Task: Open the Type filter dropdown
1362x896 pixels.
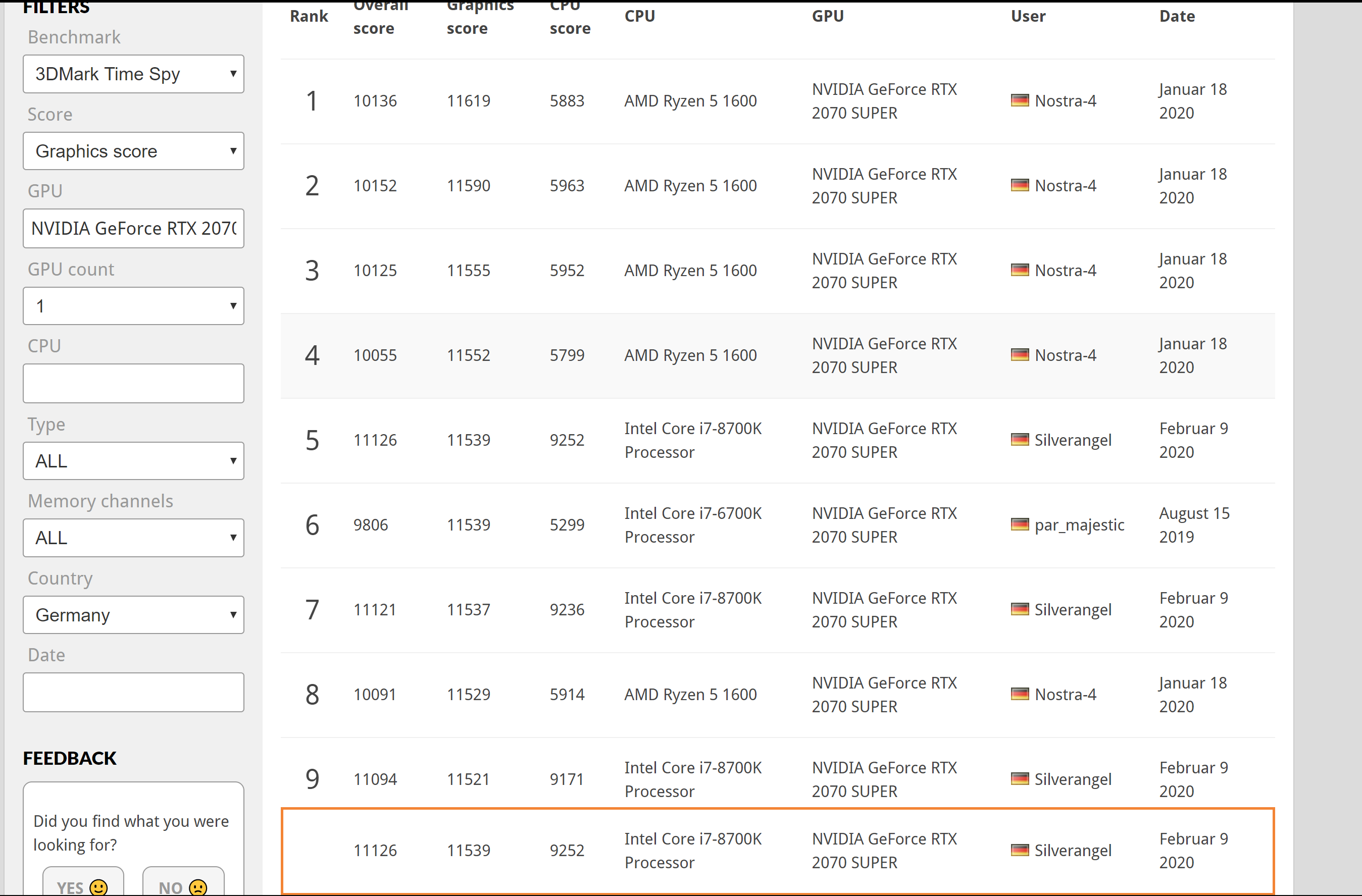Action: coord(133,460)
